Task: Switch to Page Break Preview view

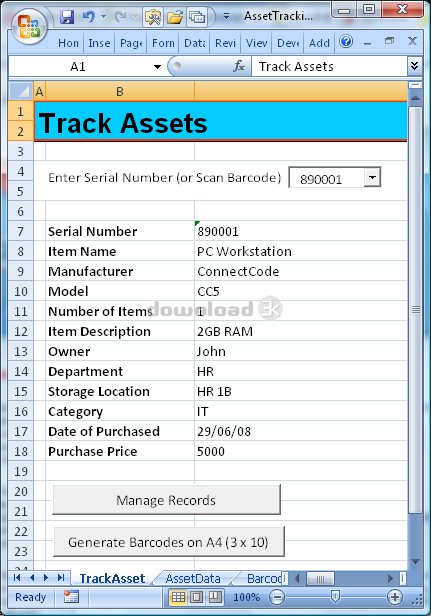Action: [215, 597]
